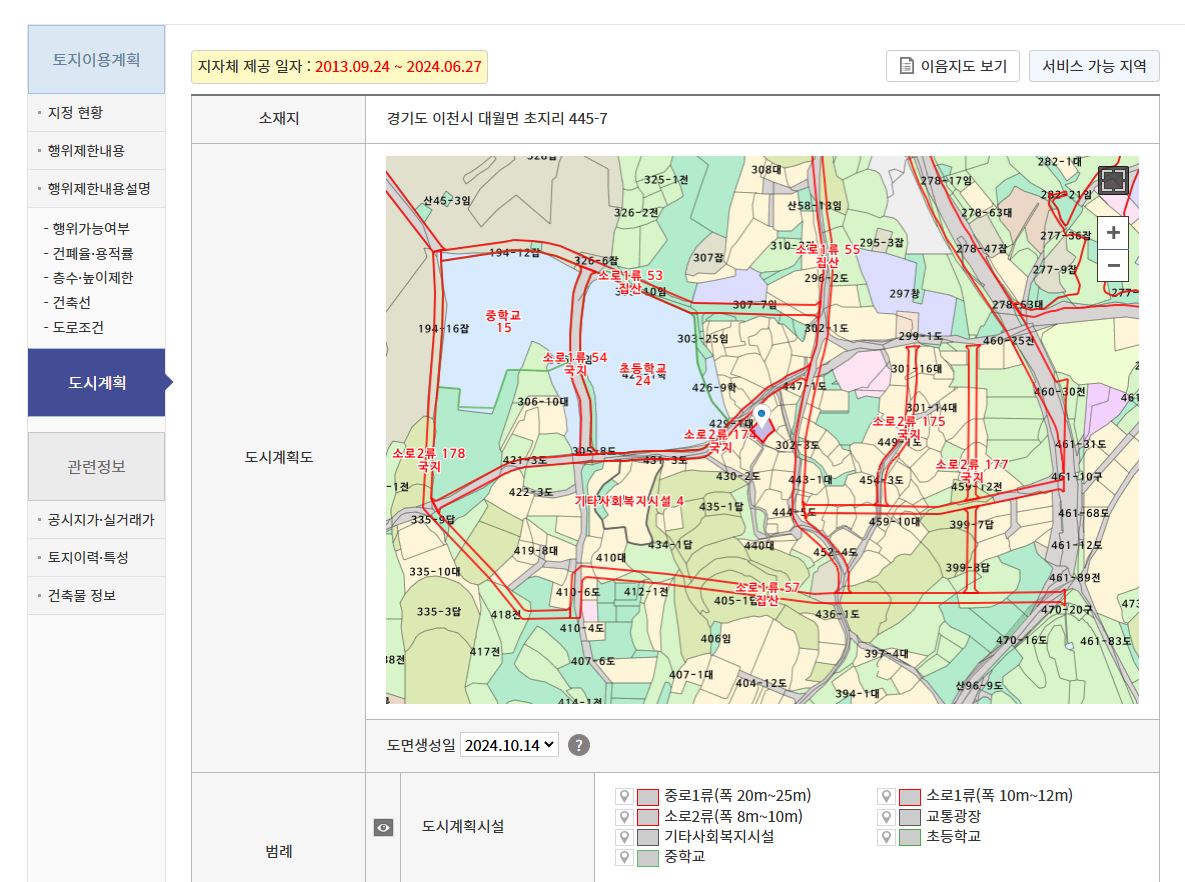Viewport: 1185px width, 882px height.
Task: Click the 도시계획시설 legend label
Action: 463,827
